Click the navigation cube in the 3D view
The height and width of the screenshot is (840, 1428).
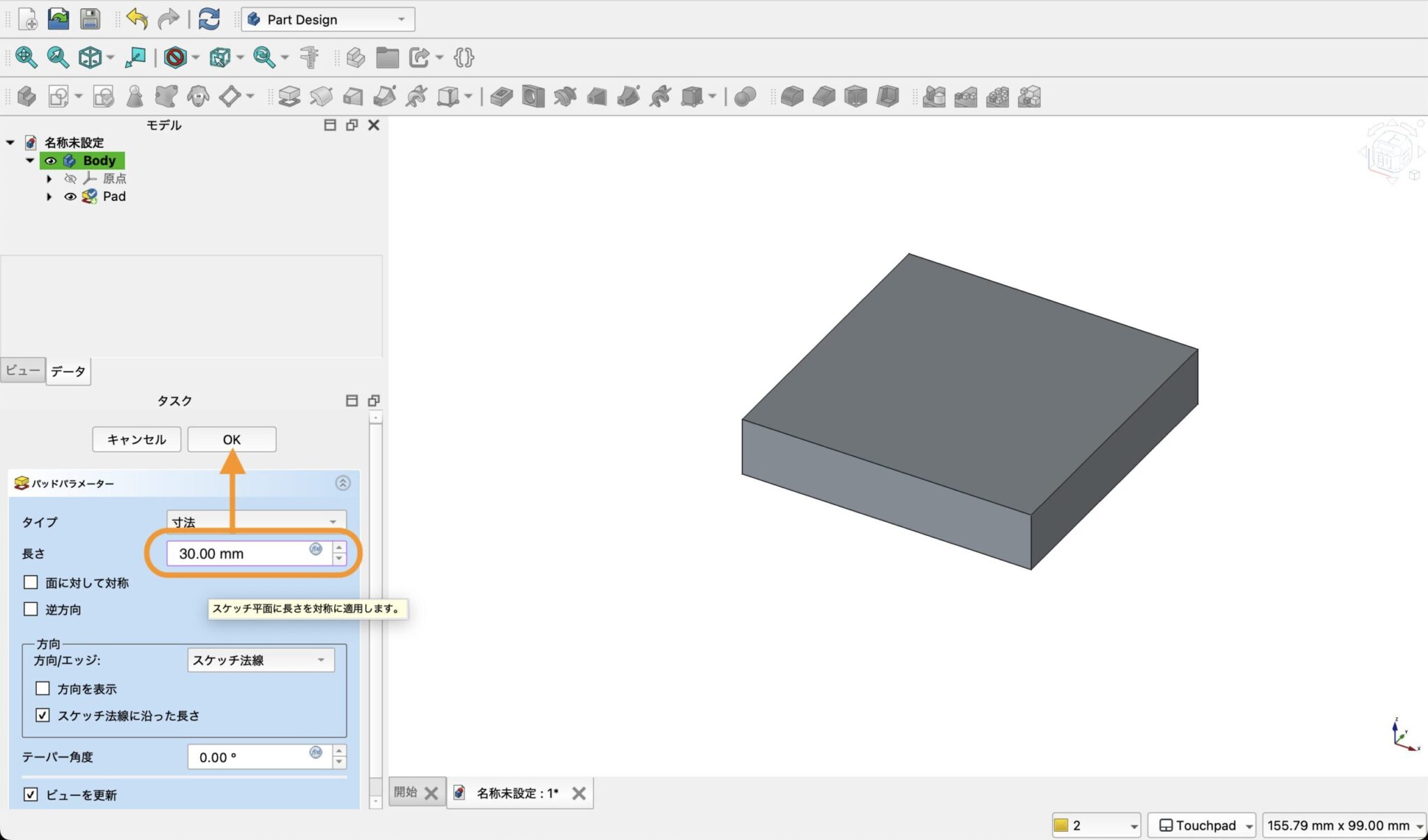point(1391,152)
